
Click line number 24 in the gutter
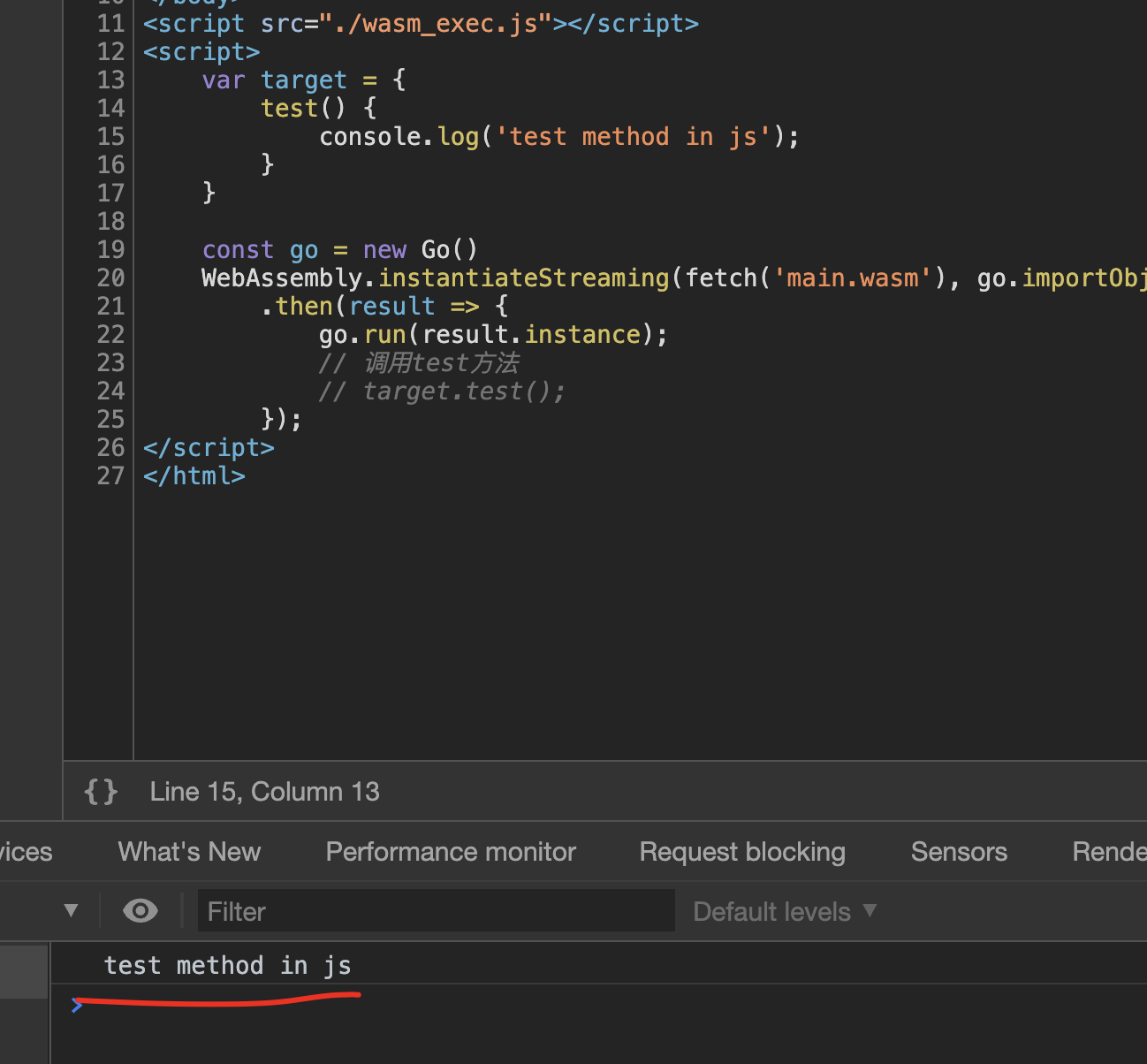110,391
